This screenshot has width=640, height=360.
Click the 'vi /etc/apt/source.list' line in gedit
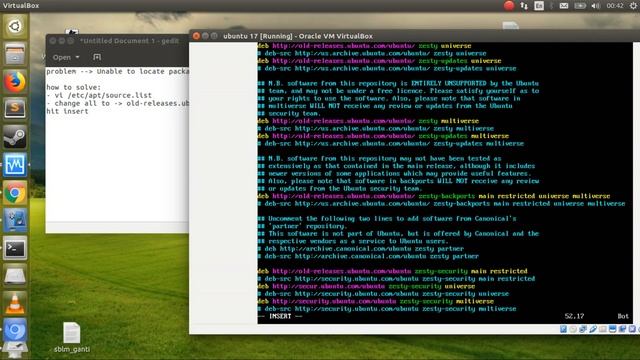[99, 96]
